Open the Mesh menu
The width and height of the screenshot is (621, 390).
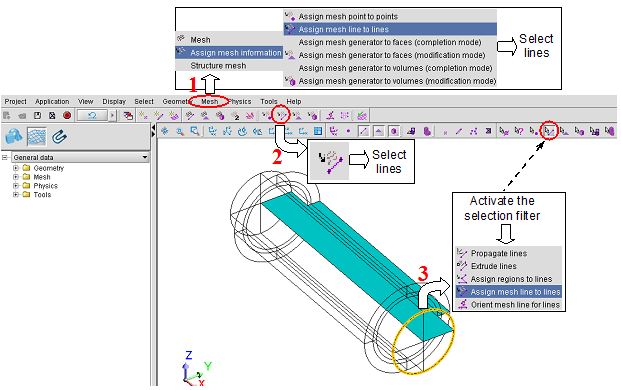210,101
